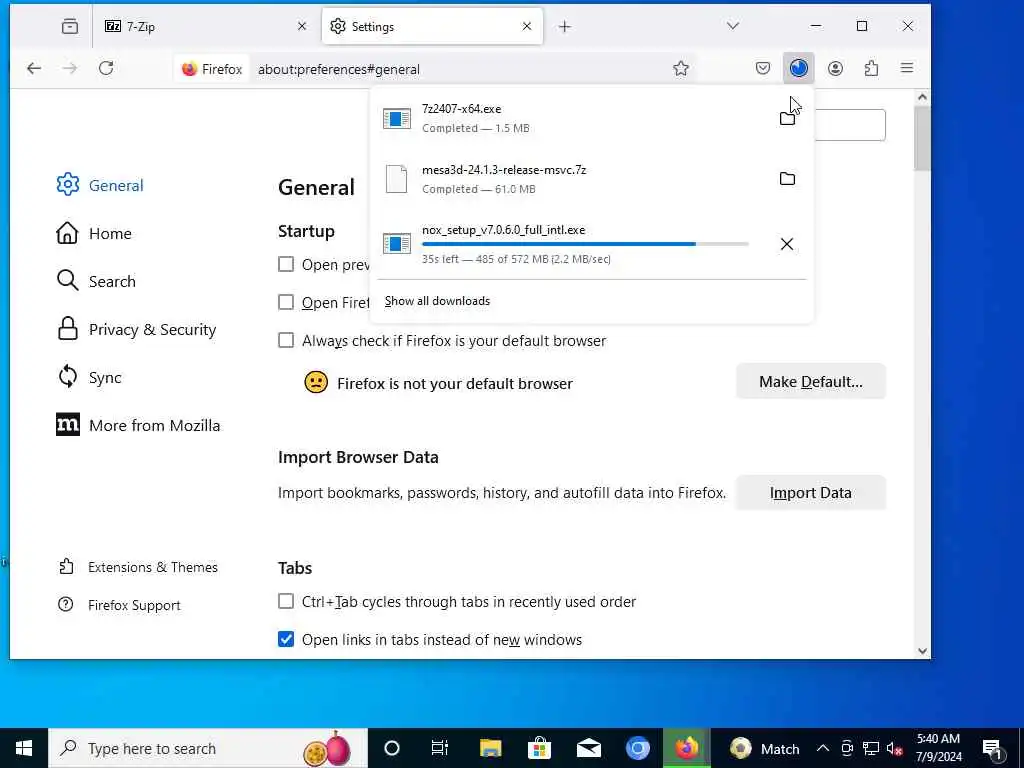Open the network tray icon

pos(871,748)
